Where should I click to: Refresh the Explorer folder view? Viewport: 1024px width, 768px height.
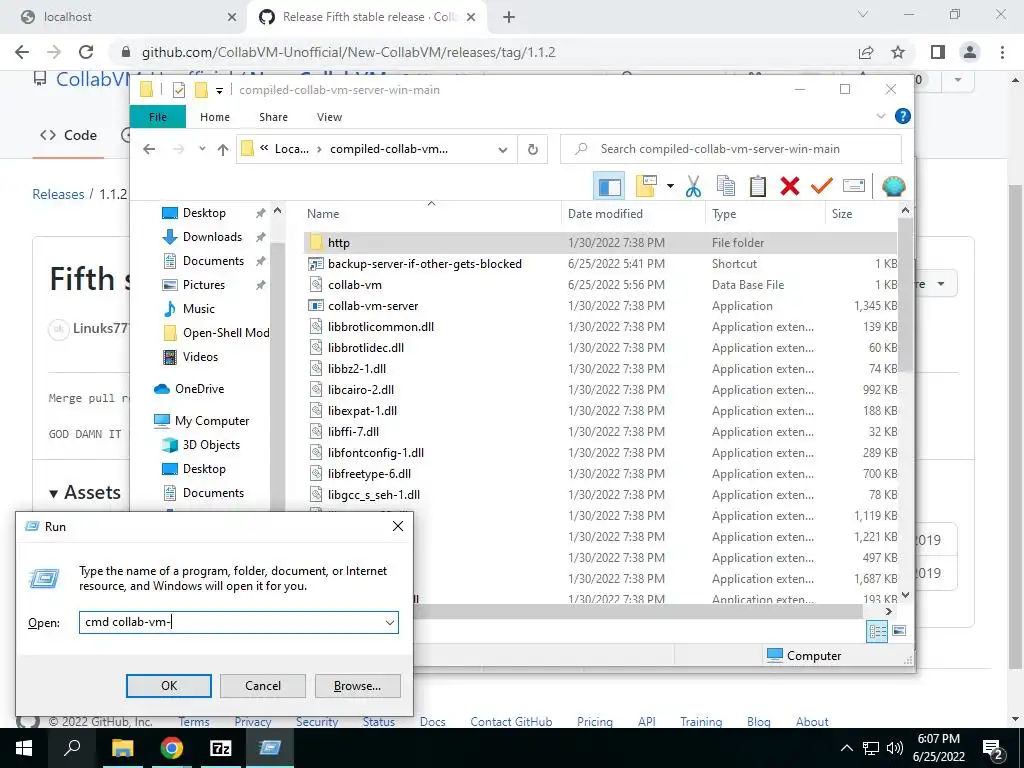(x=533, y=150)
